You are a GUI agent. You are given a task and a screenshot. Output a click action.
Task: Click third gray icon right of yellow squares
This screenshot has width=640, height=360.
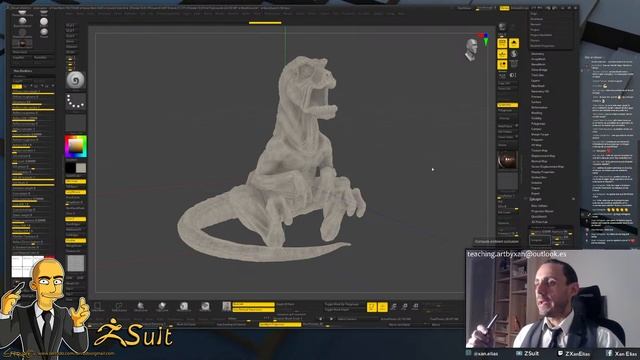(x=415, y=307)
